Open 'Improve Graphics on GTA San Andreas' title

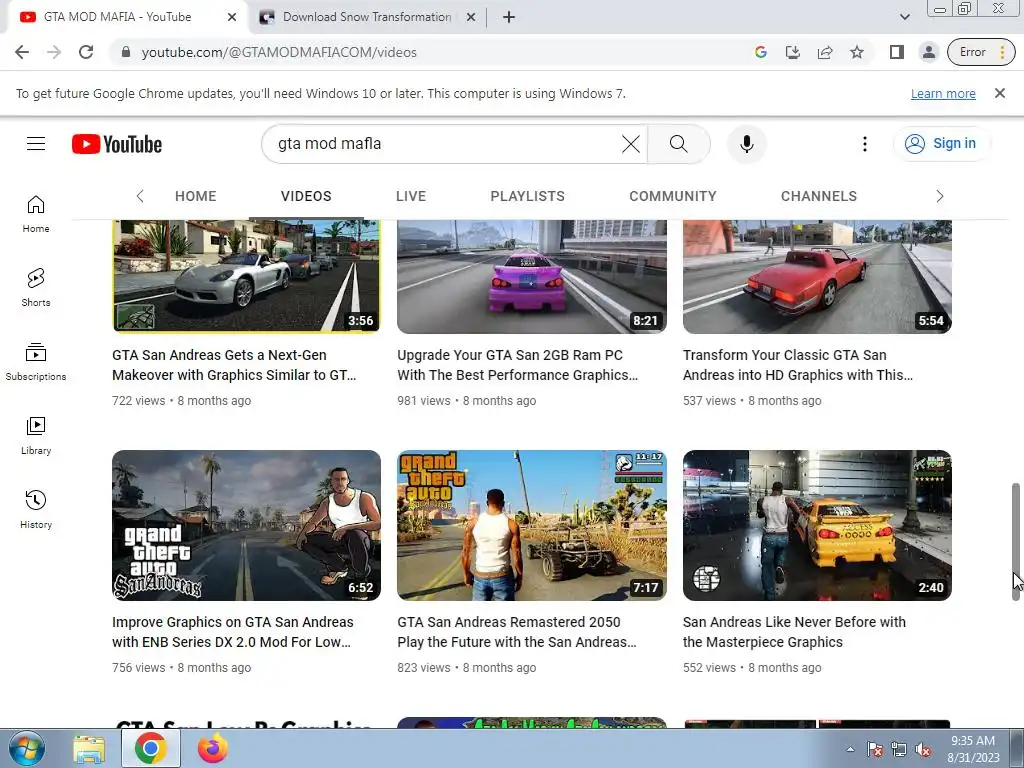232,632
